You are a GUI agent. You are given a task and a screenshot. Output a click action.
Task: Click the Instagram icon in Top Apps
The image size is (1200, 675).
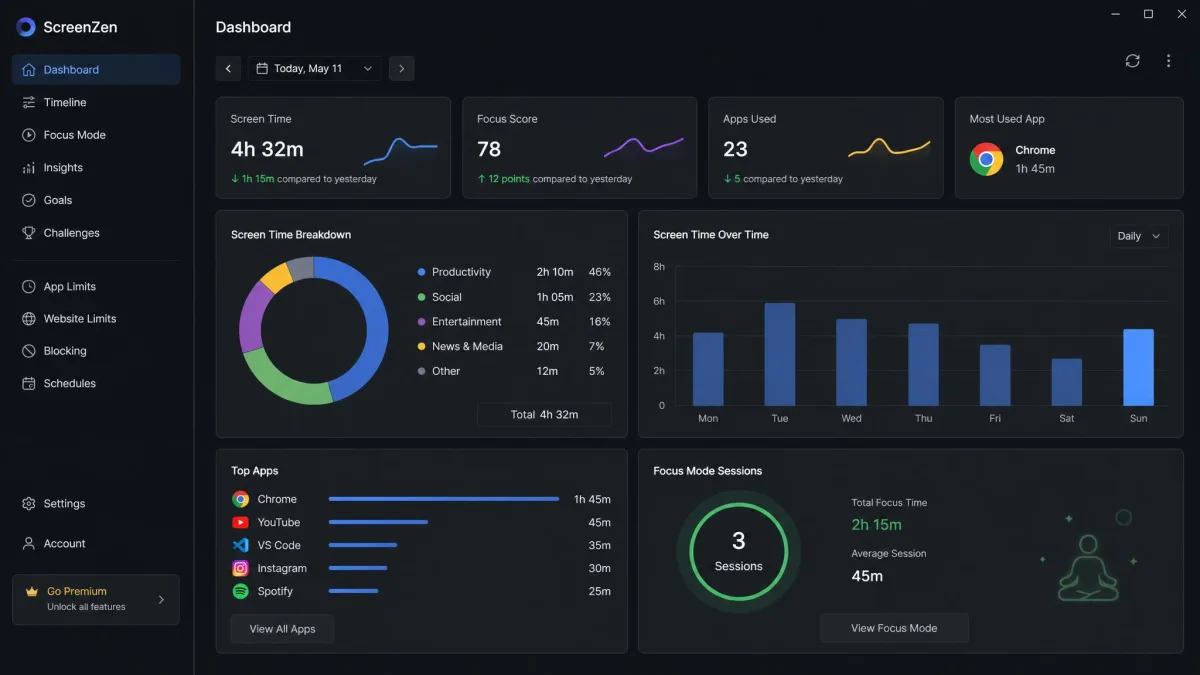point(240,568)
